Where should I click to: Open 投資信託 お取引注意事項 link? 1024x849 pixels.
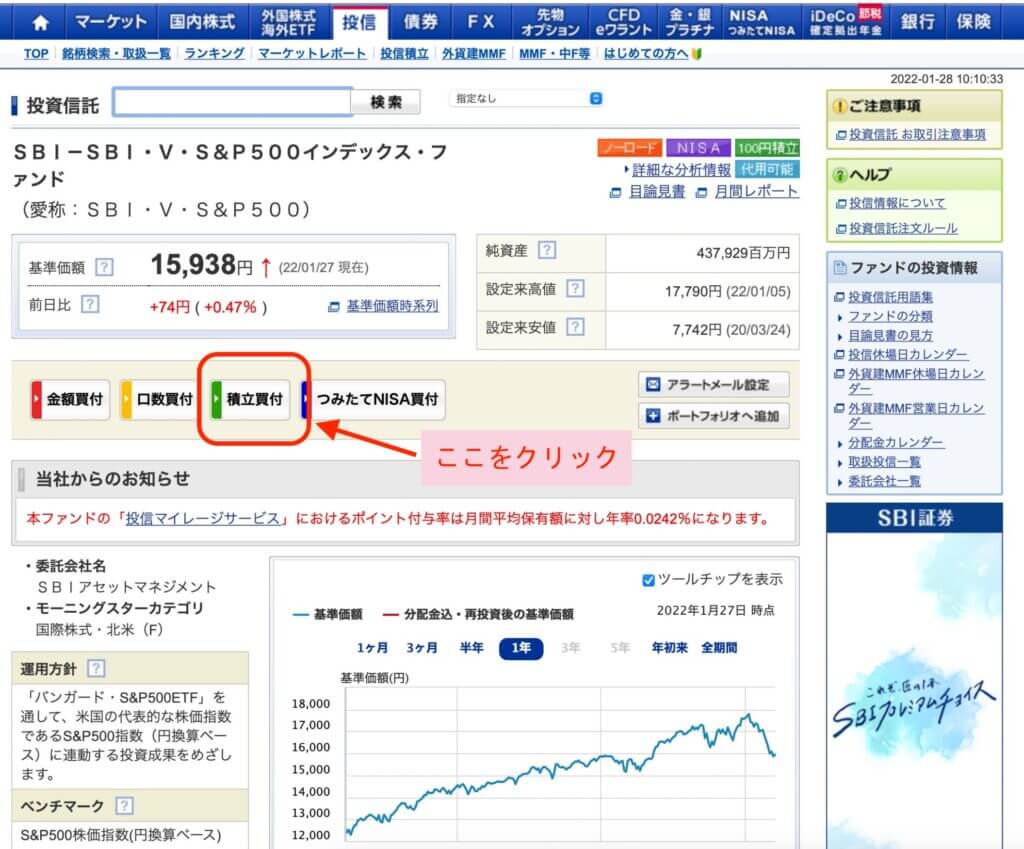click(x=917, y=135)
